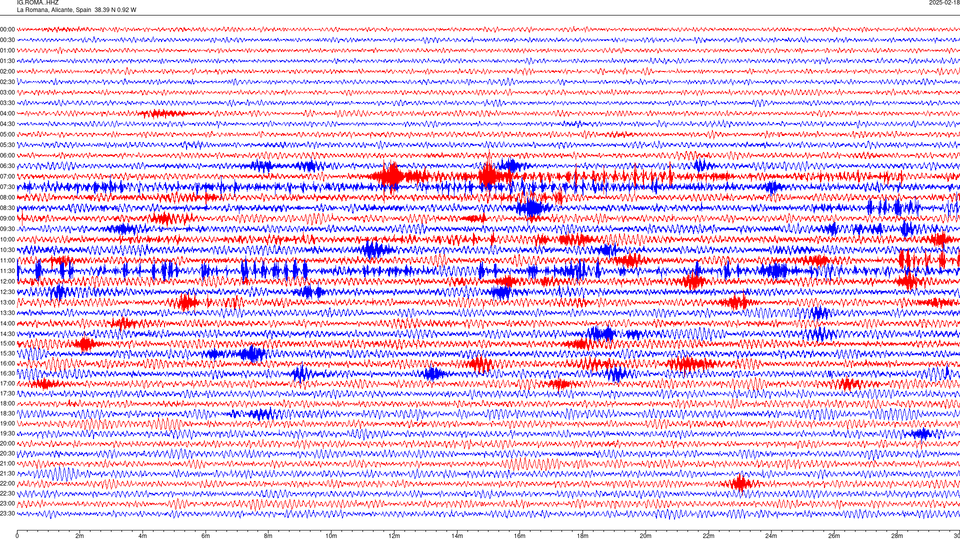
Task: Click the location text 'La Romana, Alicante, Spain'
Action: click(54, 10)
